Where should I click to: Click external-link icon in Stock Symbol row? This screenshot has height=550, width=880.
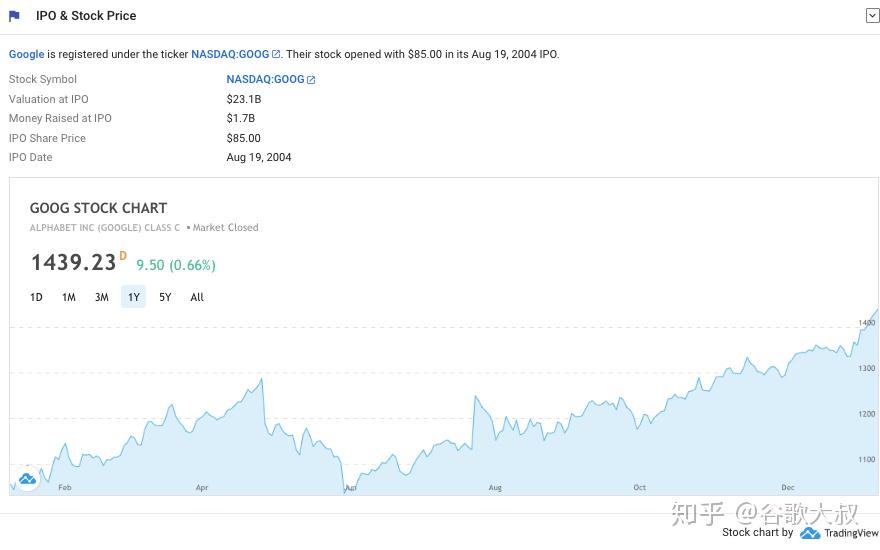point(311,80)
